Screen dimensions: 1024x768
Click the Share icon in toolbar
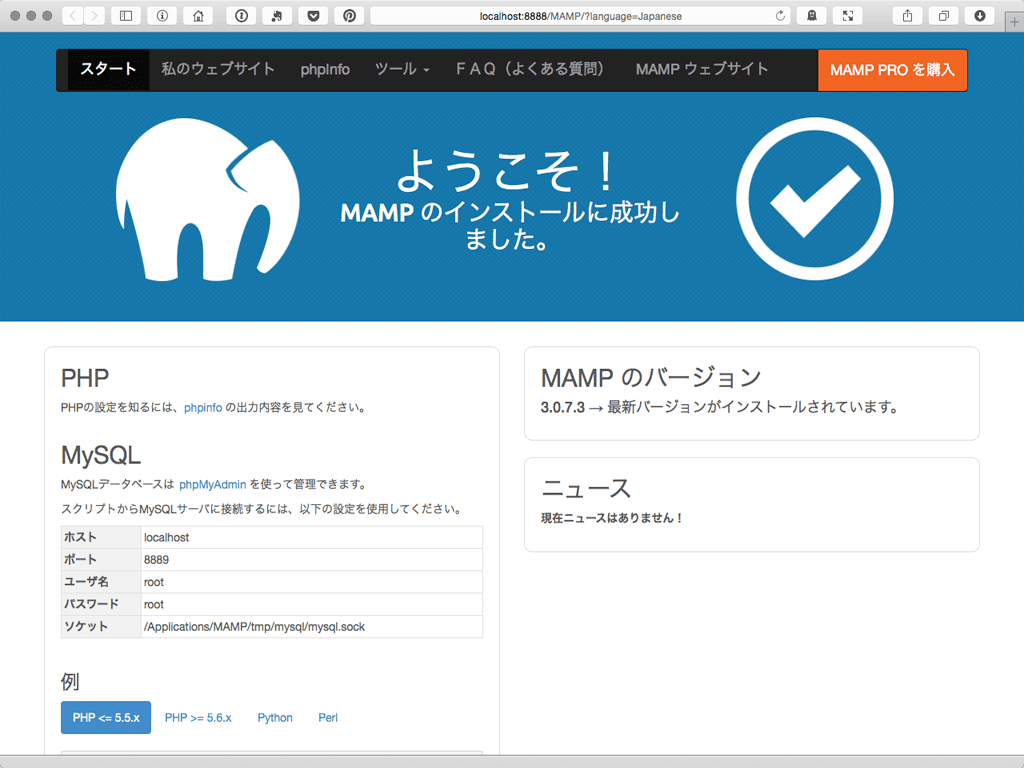[907, 16]
